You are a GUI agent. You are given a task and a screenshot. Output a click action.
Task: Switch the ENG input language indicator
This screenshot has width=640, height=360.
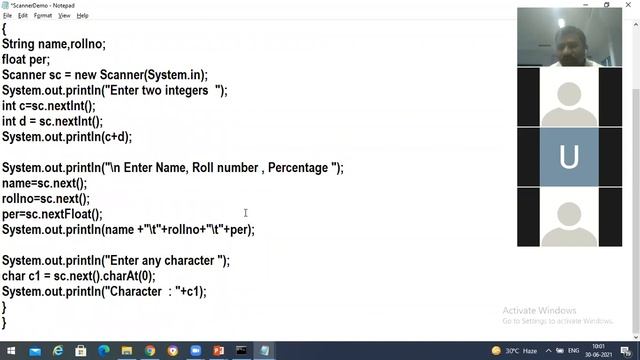tap(573, 351)
